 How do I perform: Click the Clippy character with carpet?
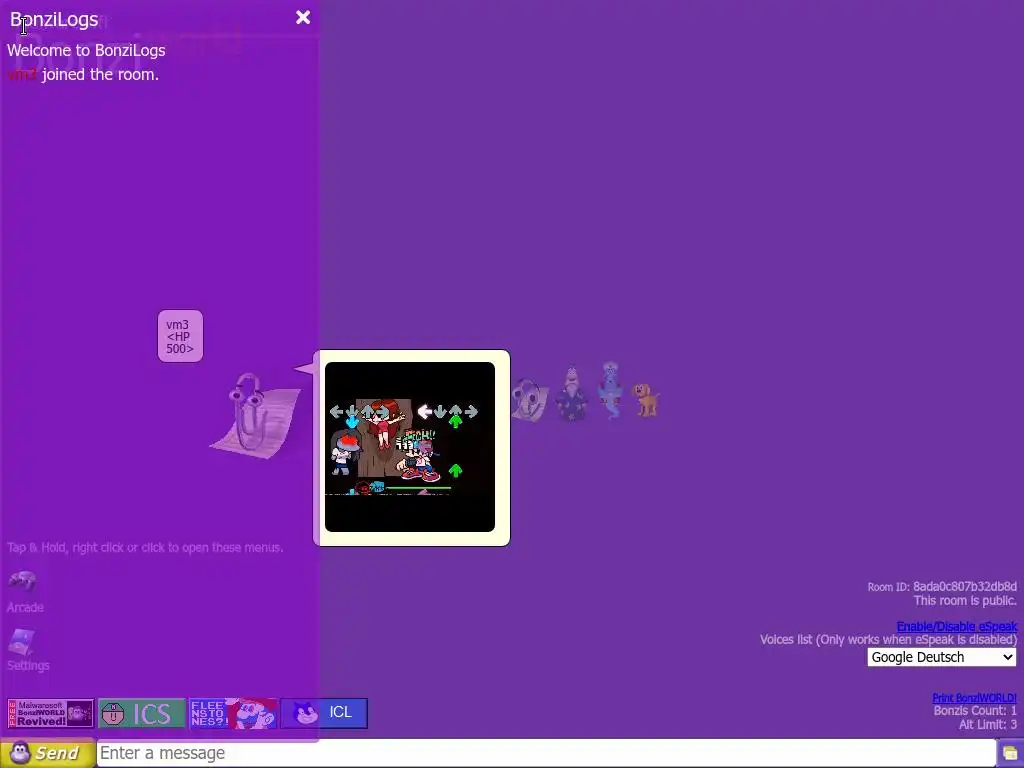click(256, 415)
